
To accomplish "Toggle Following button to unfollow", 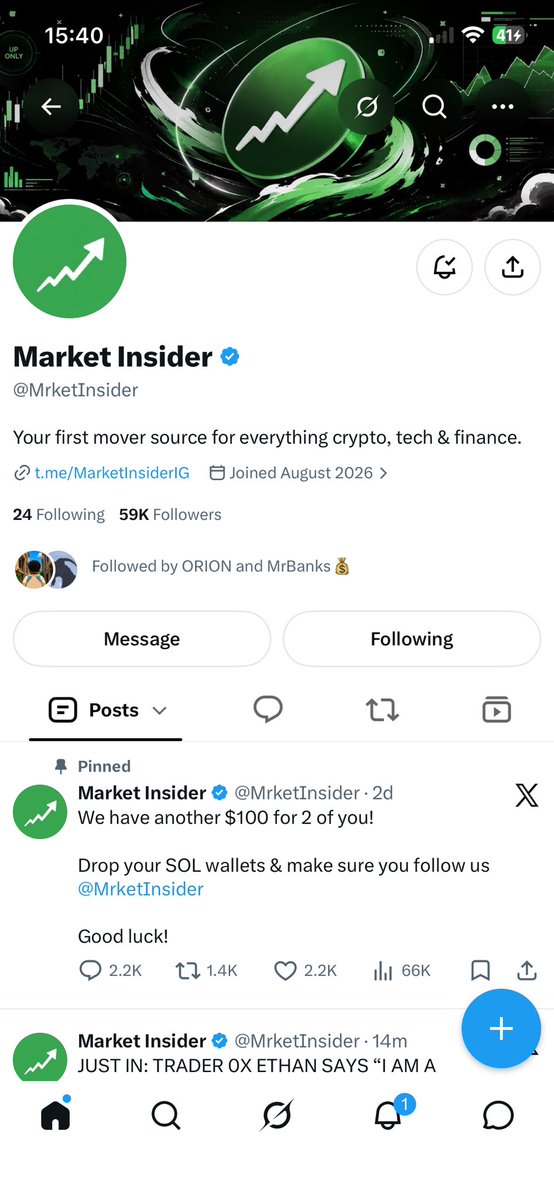I will click(x=412, y=638).
